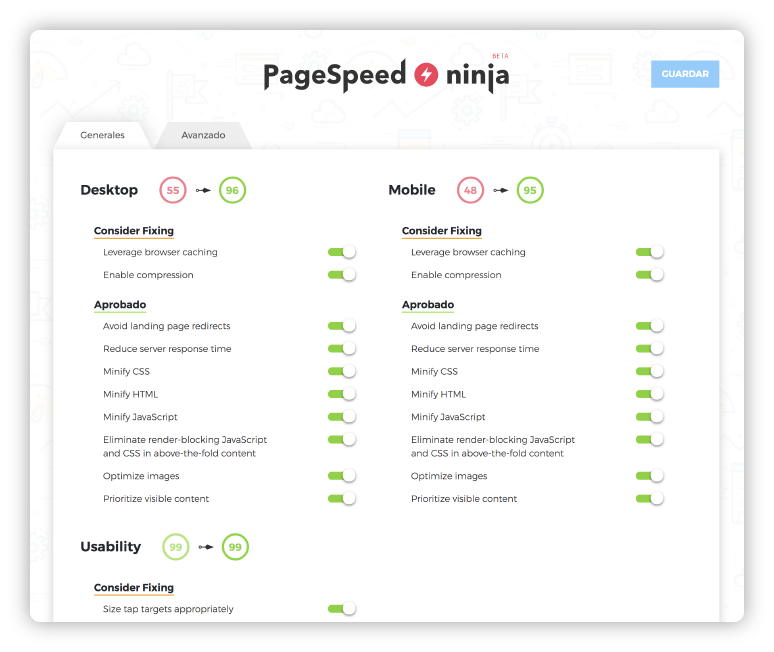Image resolution: width=774 pixels, height=652 pixels.
Task: Disable Desktop Optimize images switch
Action: click(342, 476)
